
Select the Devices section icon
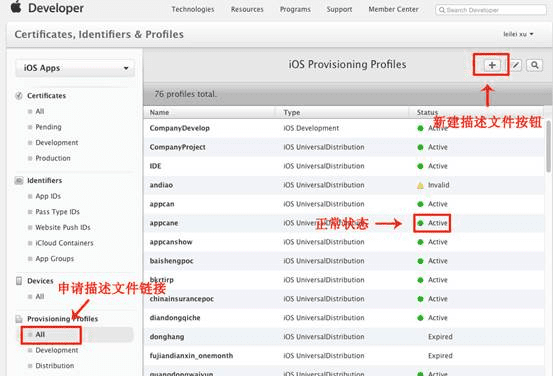[19, 281]
